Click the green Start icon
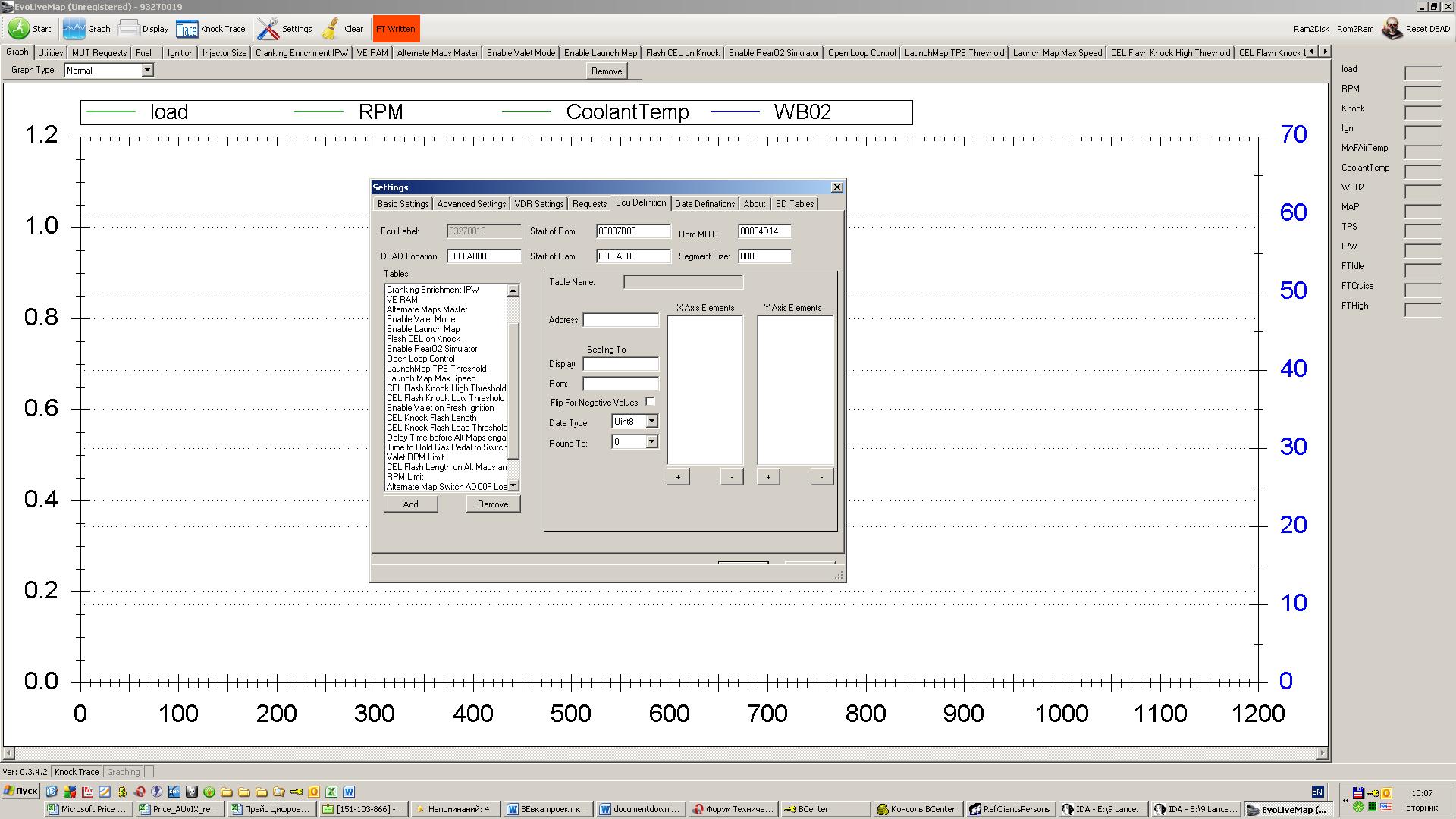The image size is (1456, 819). (19, 29)
